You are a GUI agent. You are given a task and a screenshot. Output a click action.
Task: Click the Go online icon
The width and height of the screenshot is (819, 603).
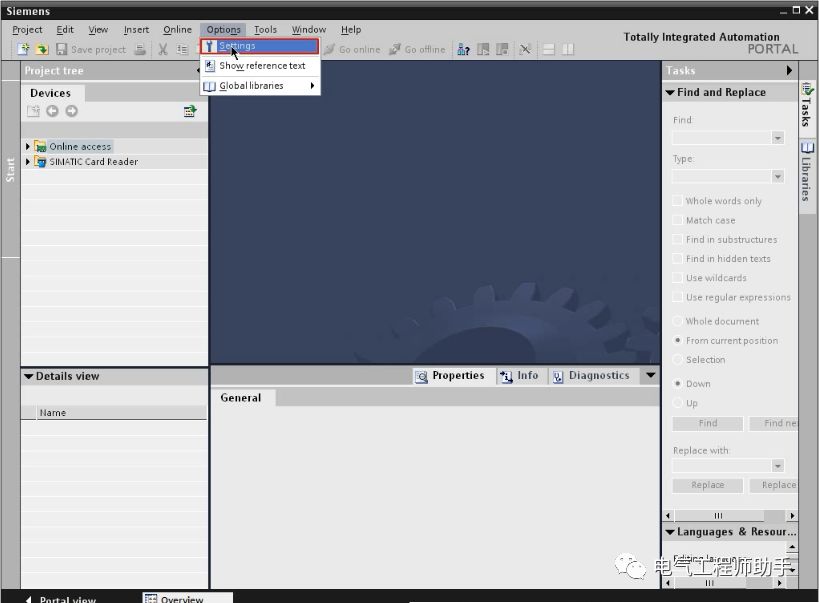[x=329, y=49]
